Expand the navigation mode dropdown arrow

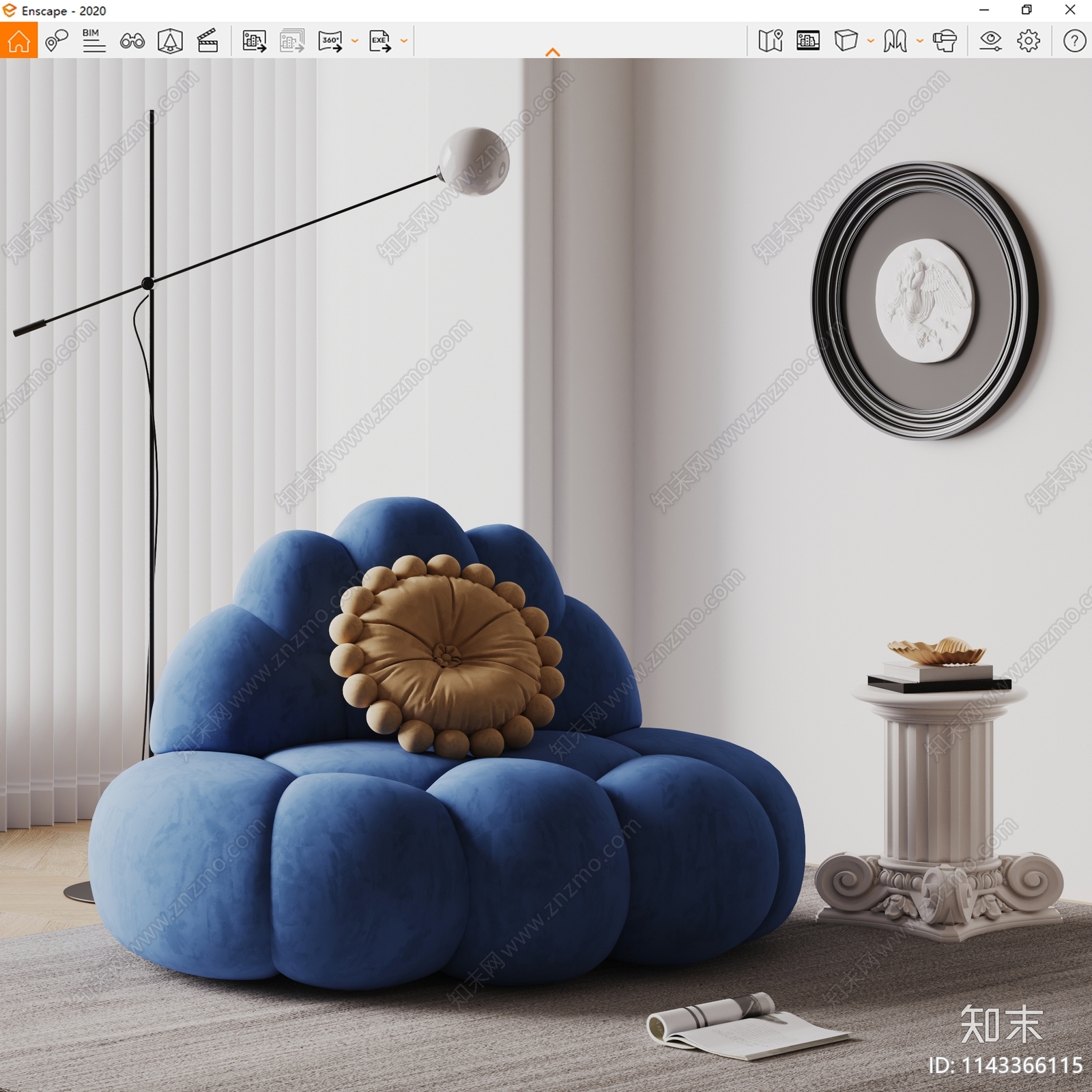tap(920, 41)
